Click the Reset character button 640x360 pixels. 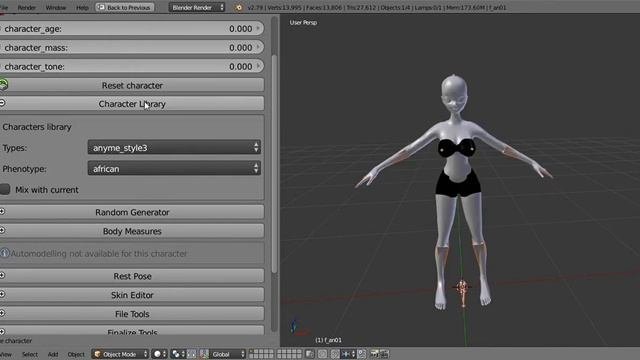click(132, 85)
